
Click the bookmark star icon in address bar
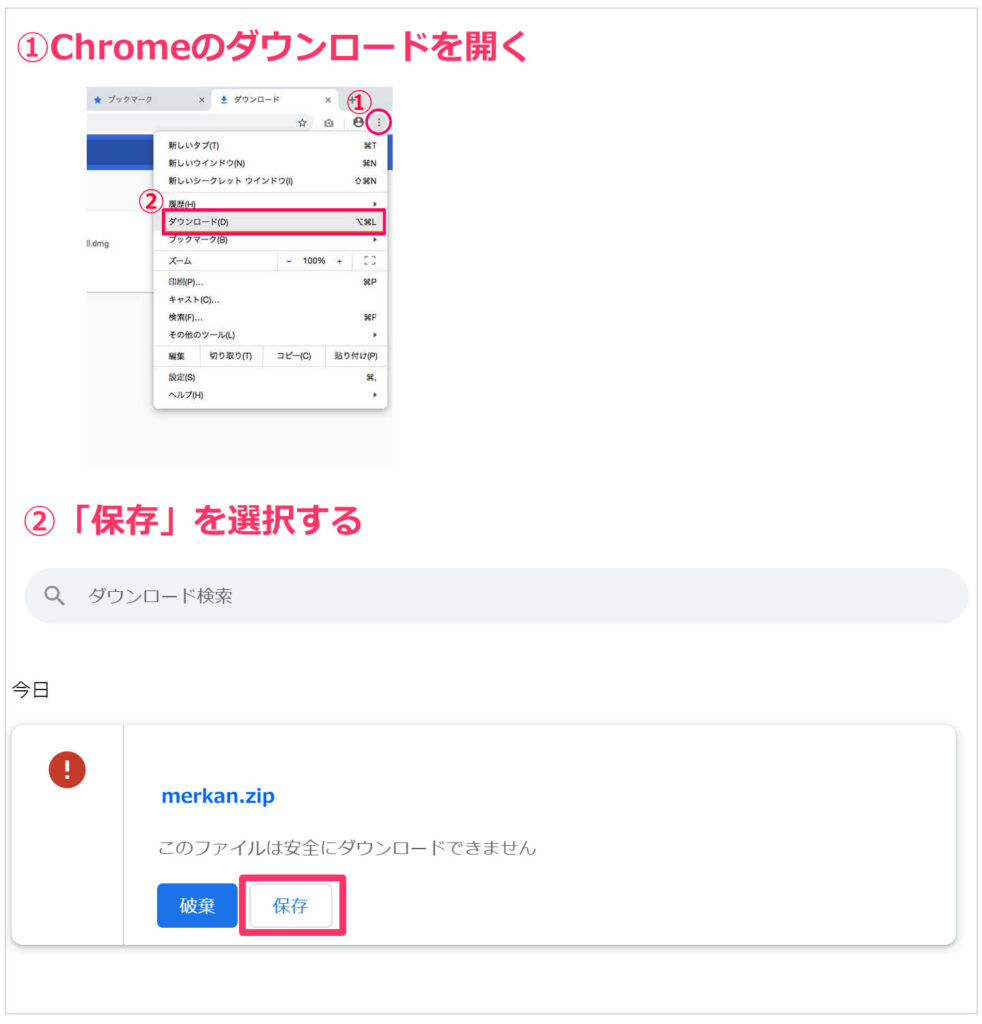click(302, 122)
